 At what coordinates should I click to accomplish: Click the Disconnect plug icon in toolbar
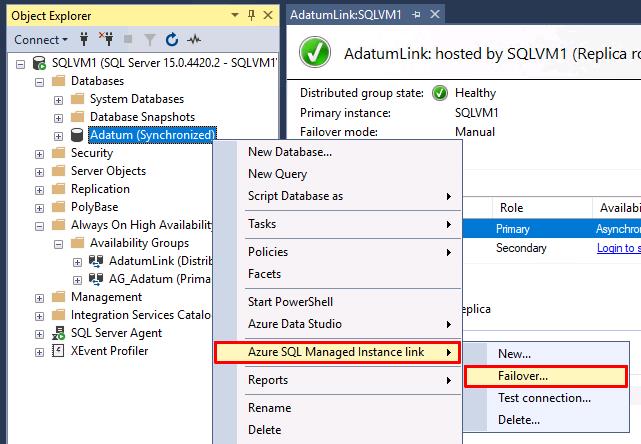pos(106,39)
